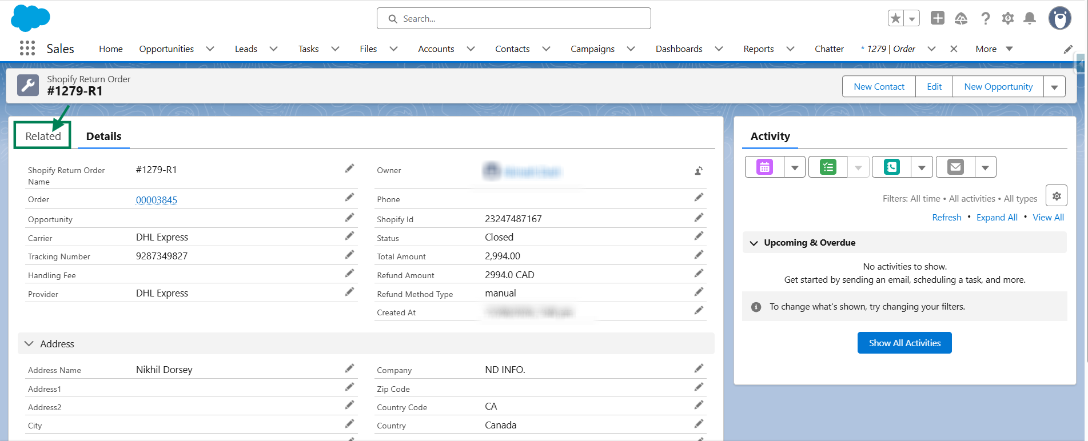Expand the Campaigns tab dropdown chevron
This screenshot has height=441, width=1088.
click(x=631, y=49)
